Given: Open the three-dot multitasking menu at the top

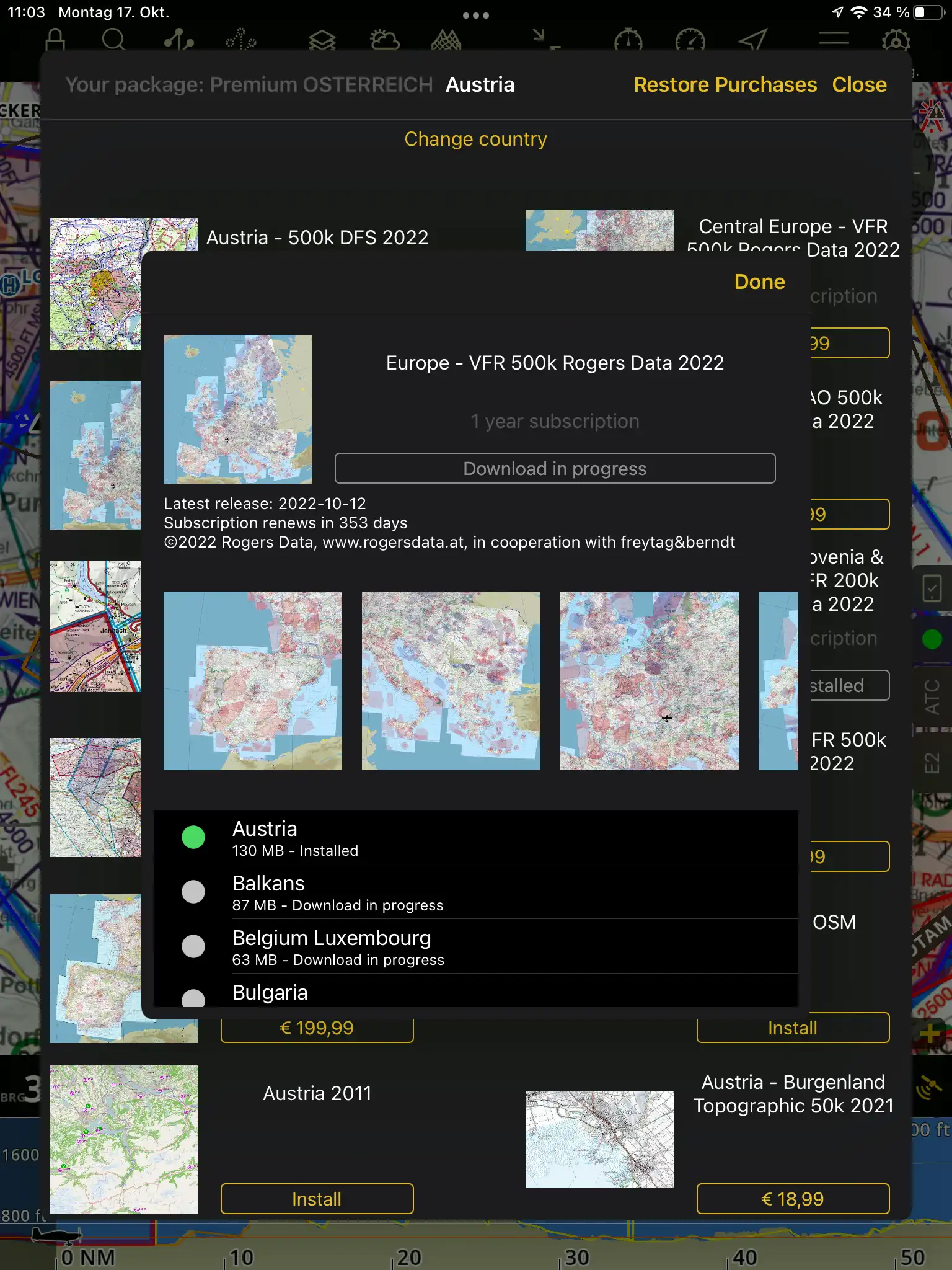Looking at the screenshot, I should 475,15.
